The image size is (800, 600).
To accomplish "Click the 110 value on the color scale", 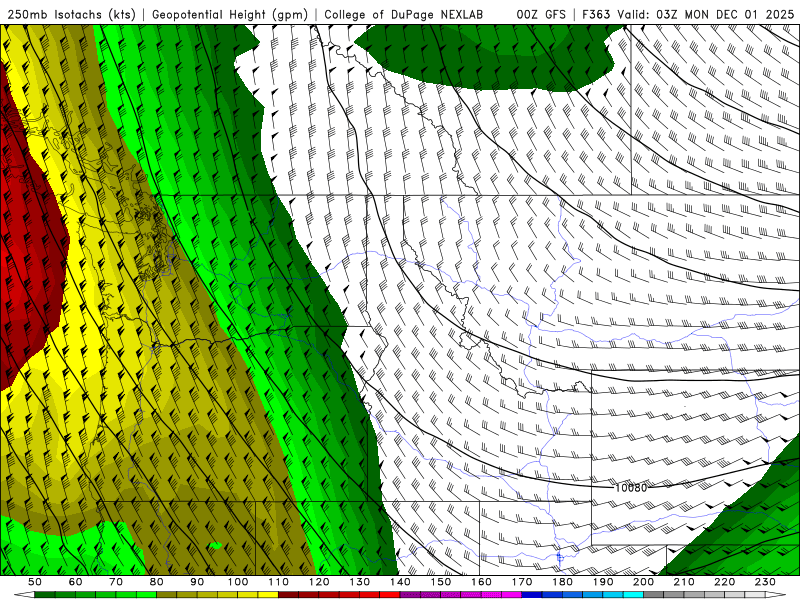I will click(278, 582).
